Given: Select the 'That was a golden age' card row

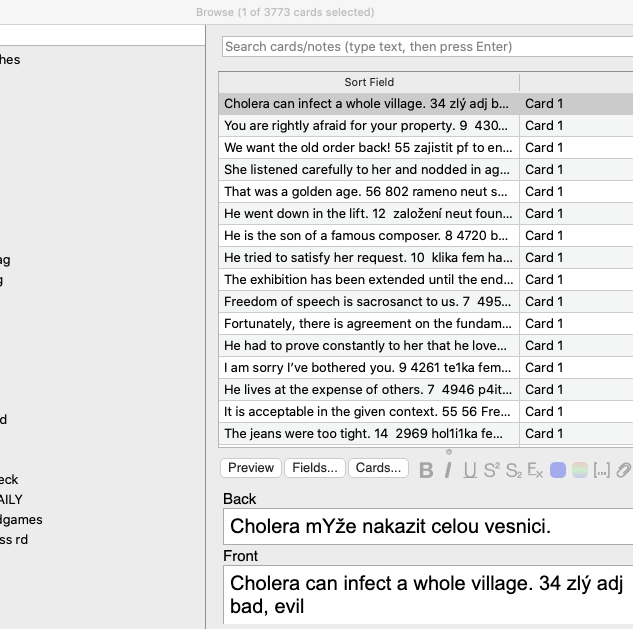Looking at the screenshot, I should (x=367, y=191).
